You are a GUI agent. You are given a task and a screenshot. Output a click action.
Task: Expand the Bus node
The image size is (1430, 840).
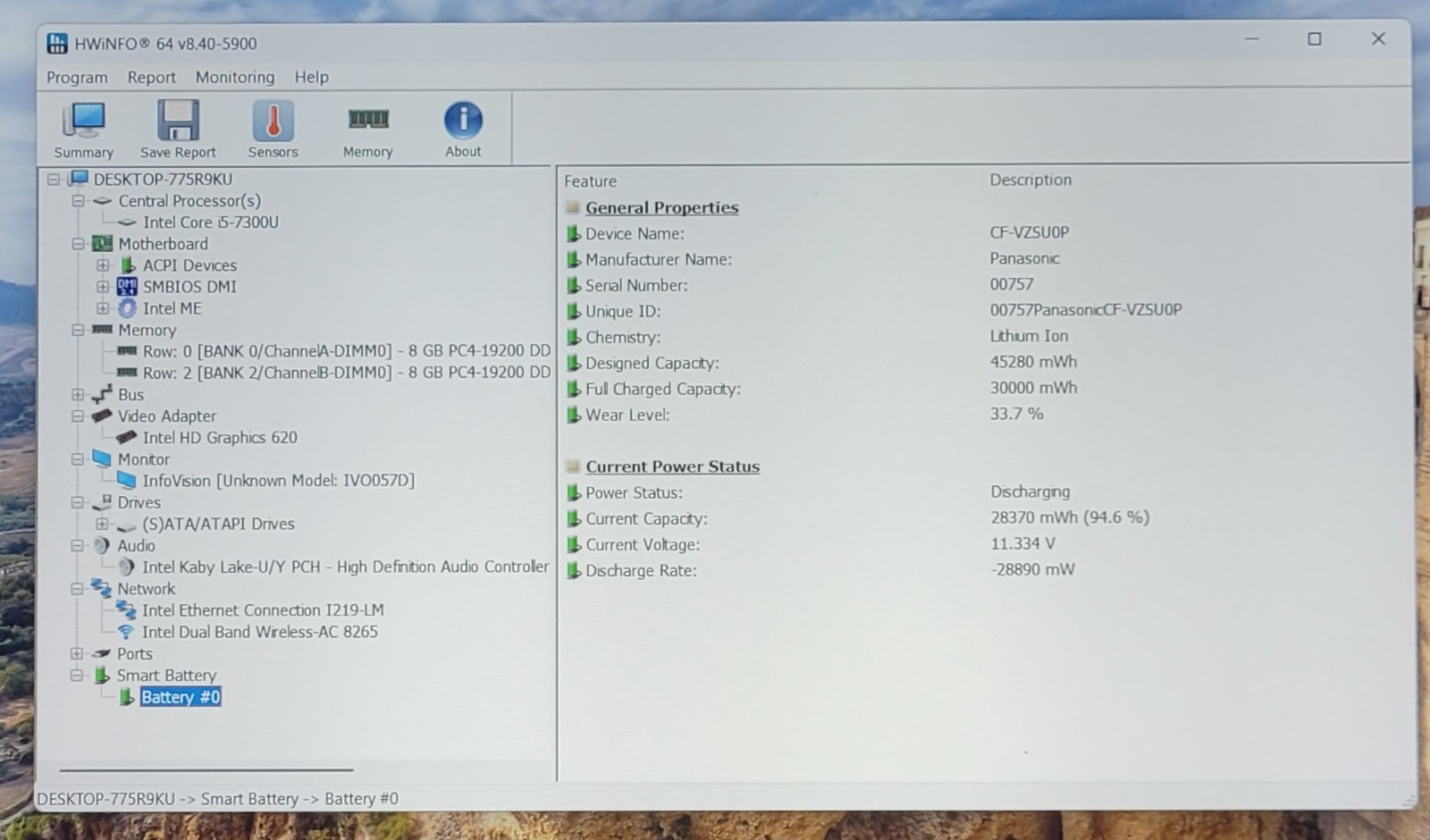pyautogui.click(x=78, y=394)
